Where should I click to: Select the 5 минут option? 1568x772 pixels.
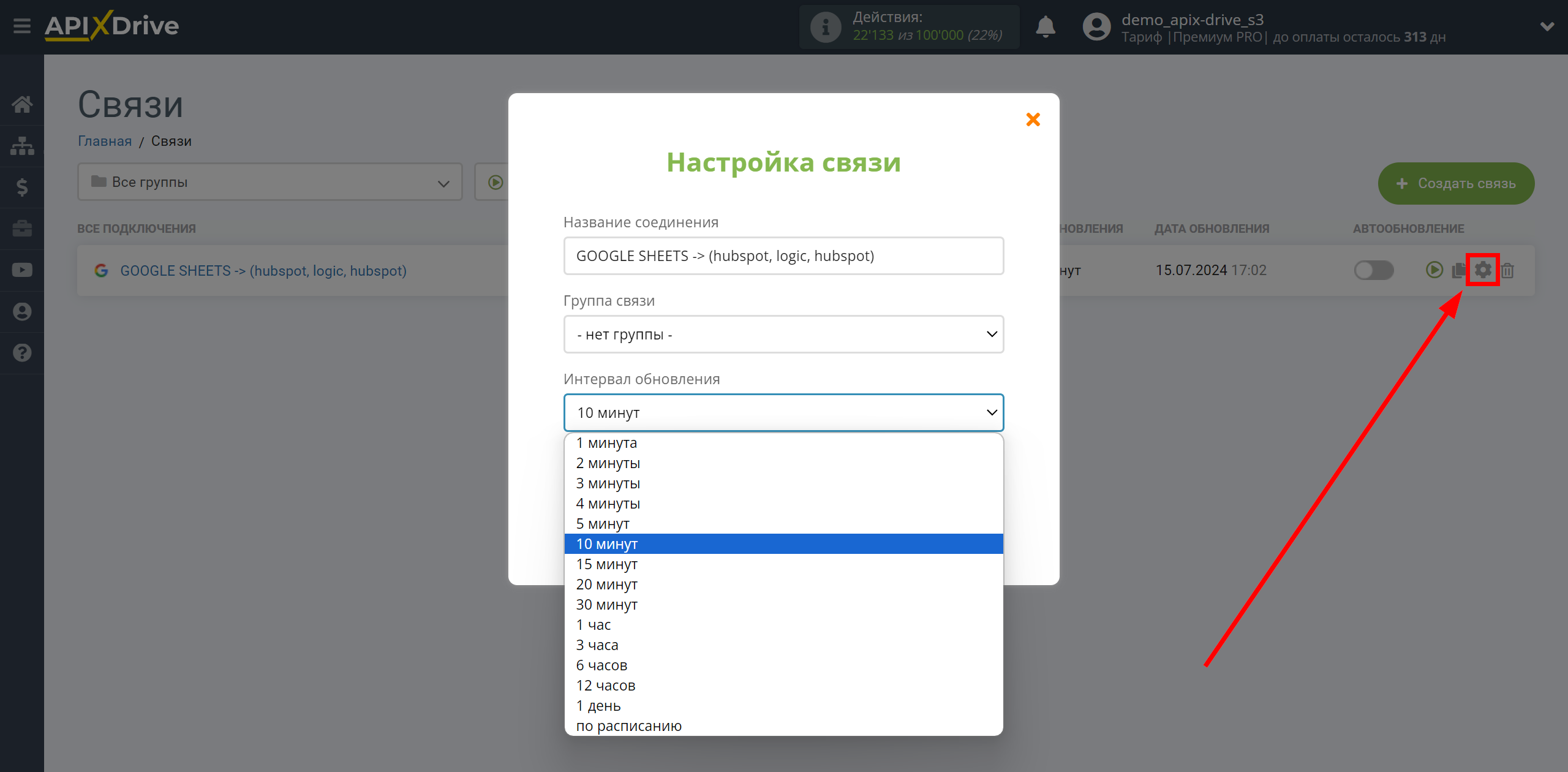tap(783, 524)
